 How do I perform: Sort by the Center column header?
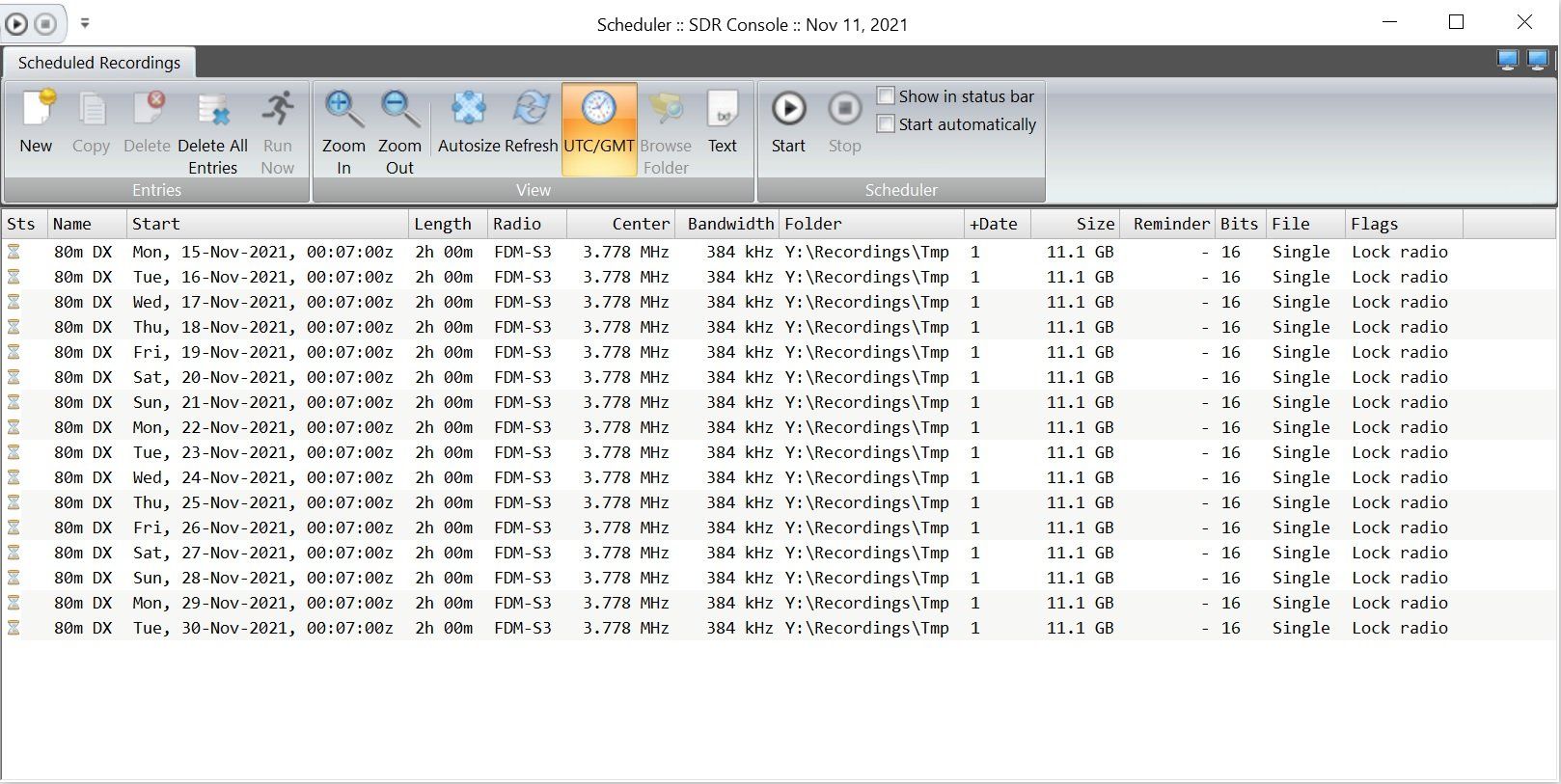click(620, 224)
